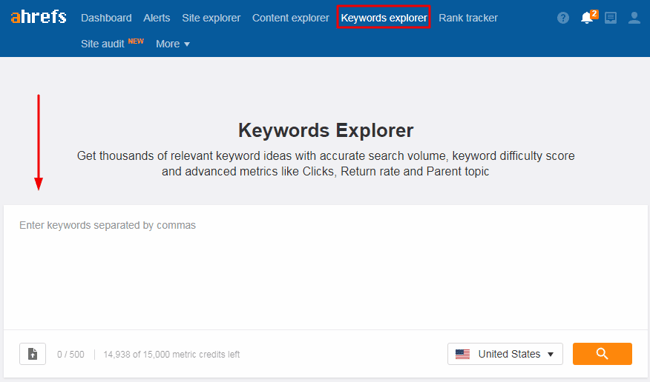Open Site audit NEW
Image resolution: width=650 pixels, height=382 pixels.
pos(112,43)
